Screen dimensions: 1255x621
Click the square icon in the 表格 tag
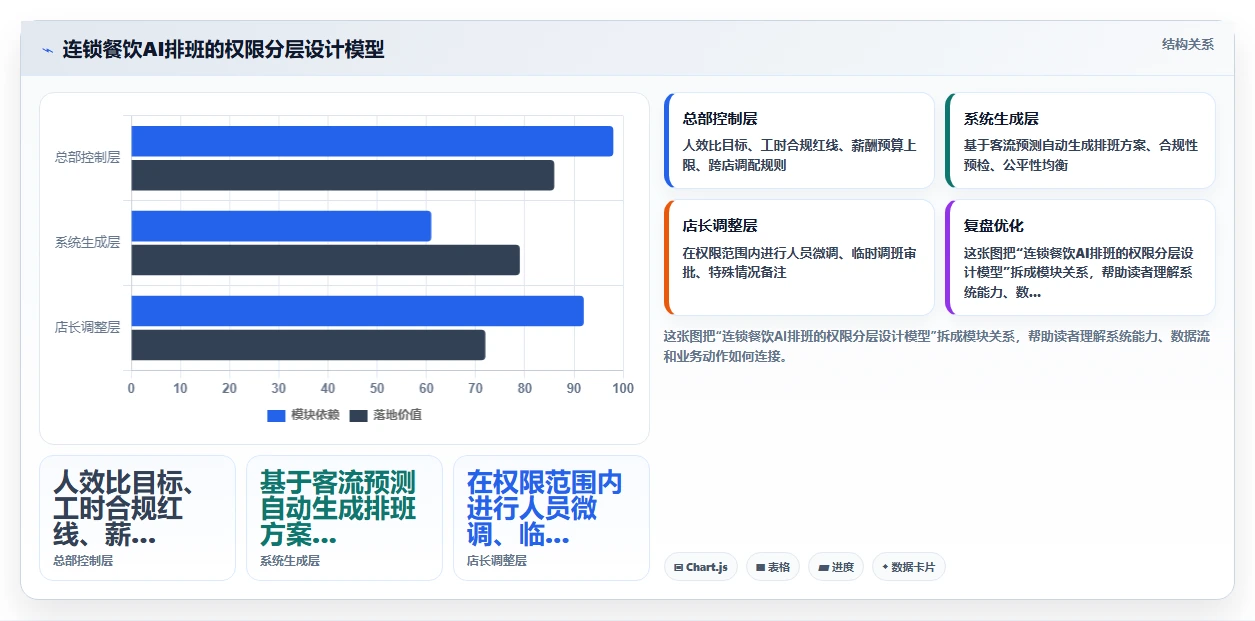click(x=761, y=567)
